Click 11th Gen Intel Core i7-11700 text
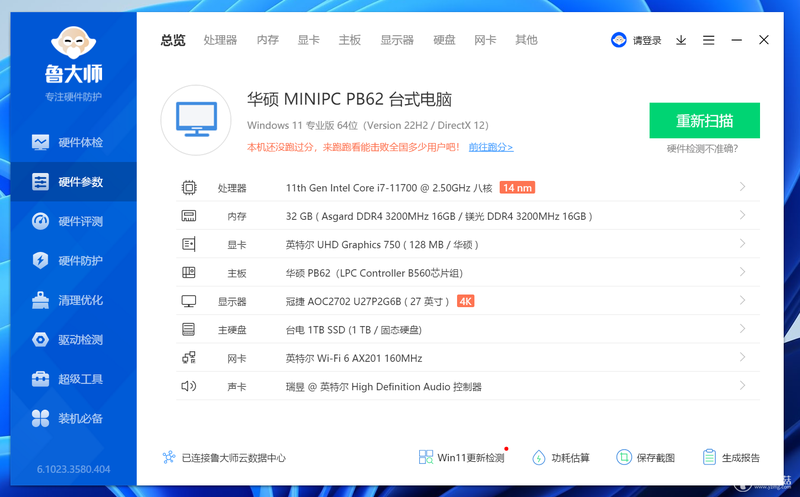 point(389,188)
